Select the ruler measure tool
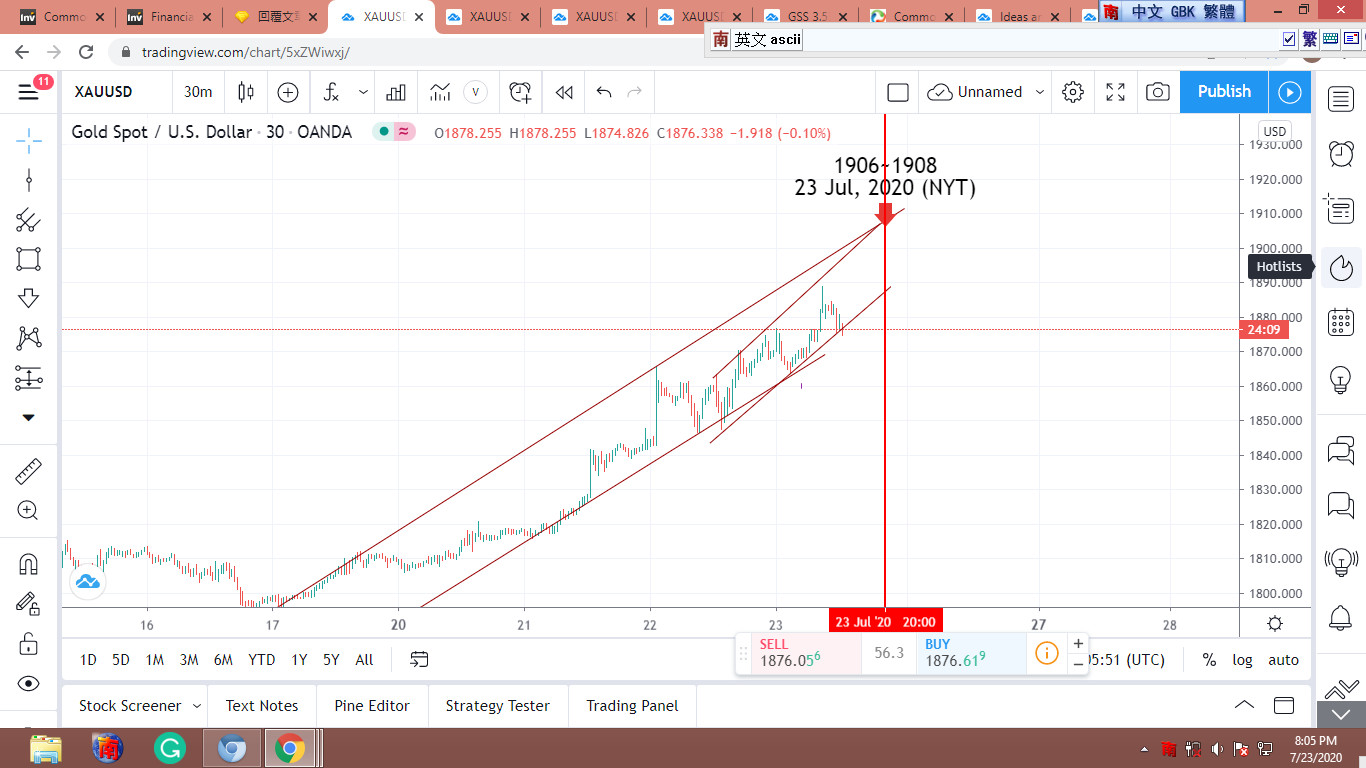 (x=29, y=470)
